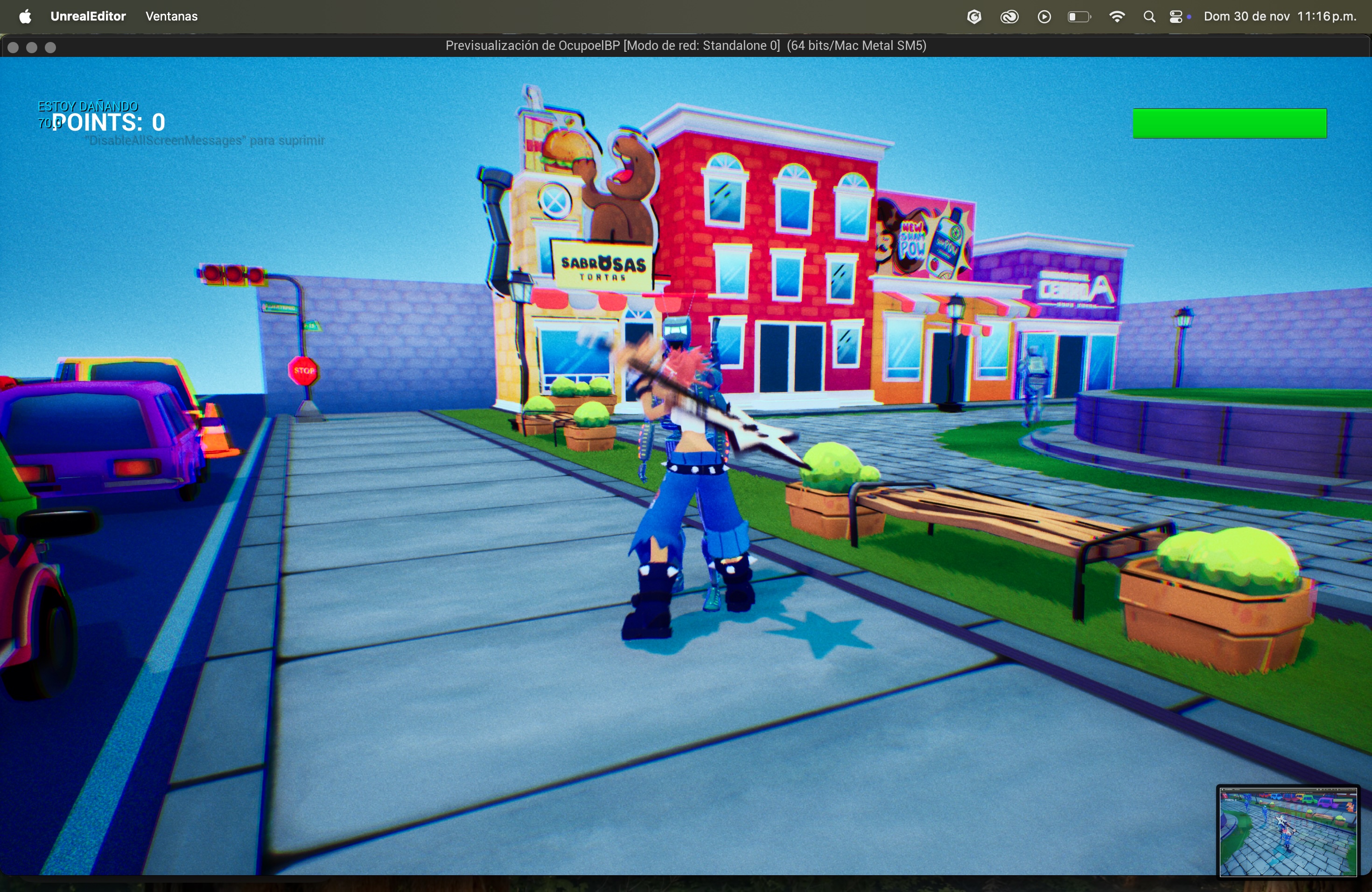Click the circular play status icon
This screenshot has width=1372, height=892.
[1044, 17]
